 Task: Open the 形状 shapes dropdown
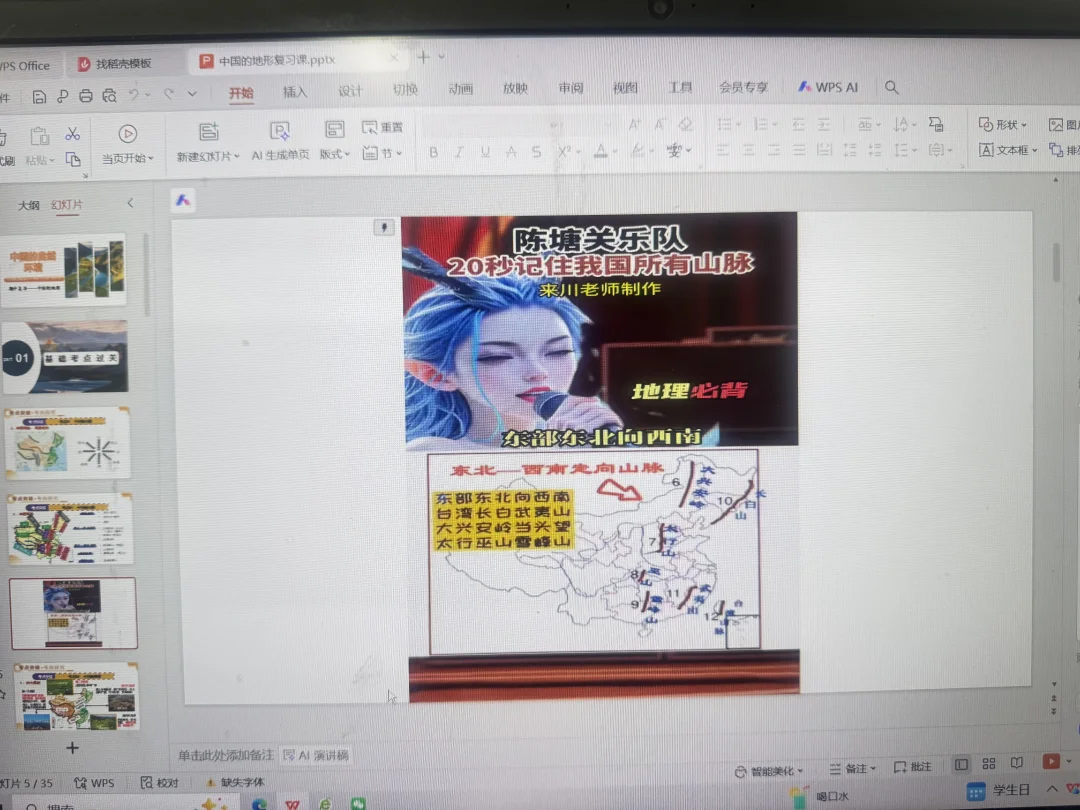click(1024, 125)
